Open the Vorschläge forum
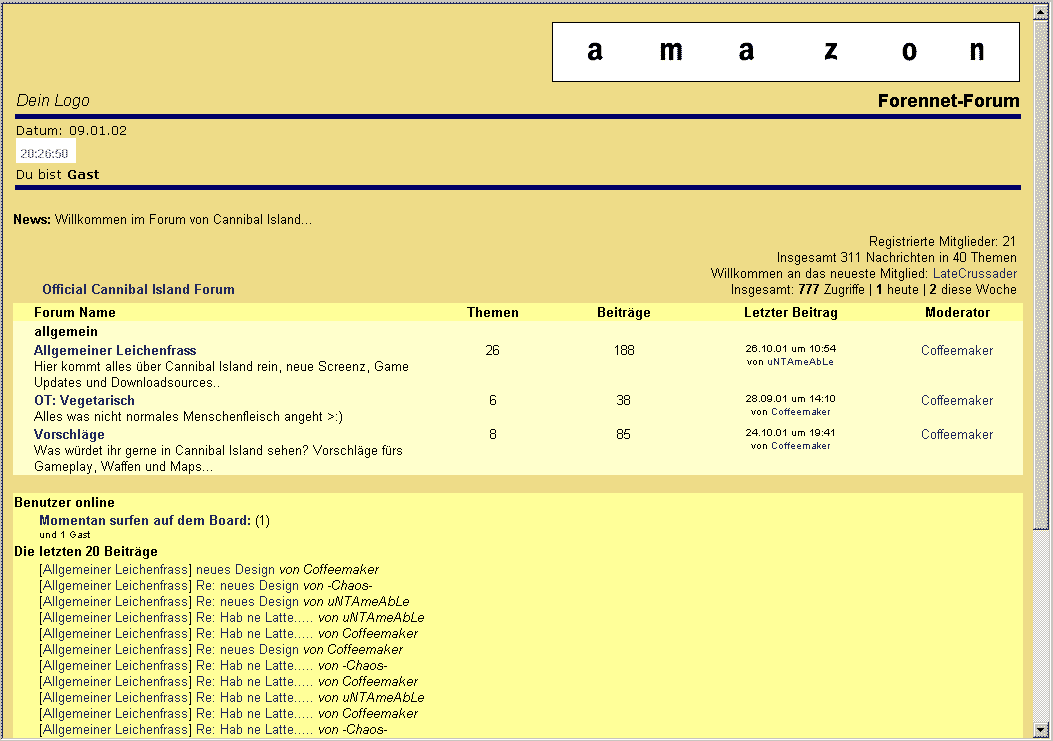Viewport: 1053px width, 741px height. (69, 434)
